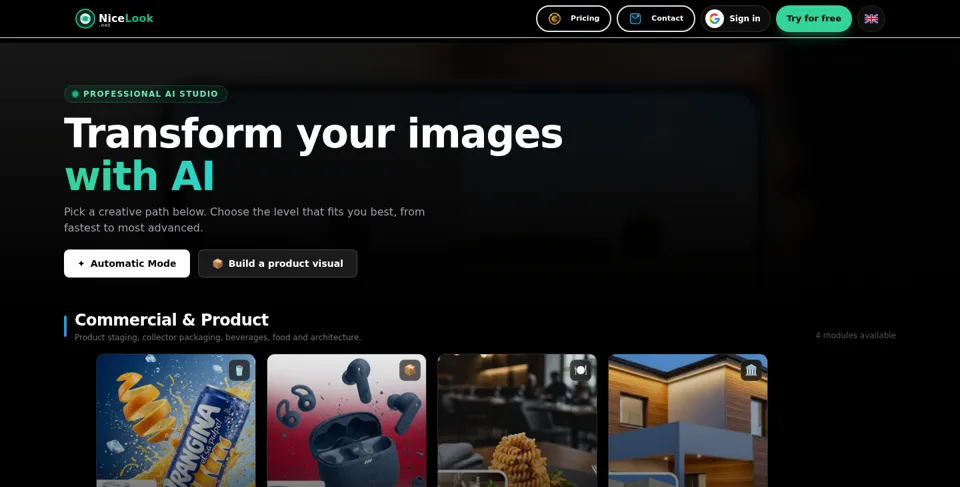
Task: Click the sparkle icon in Automatic Mode
Action: coord(81,263)
